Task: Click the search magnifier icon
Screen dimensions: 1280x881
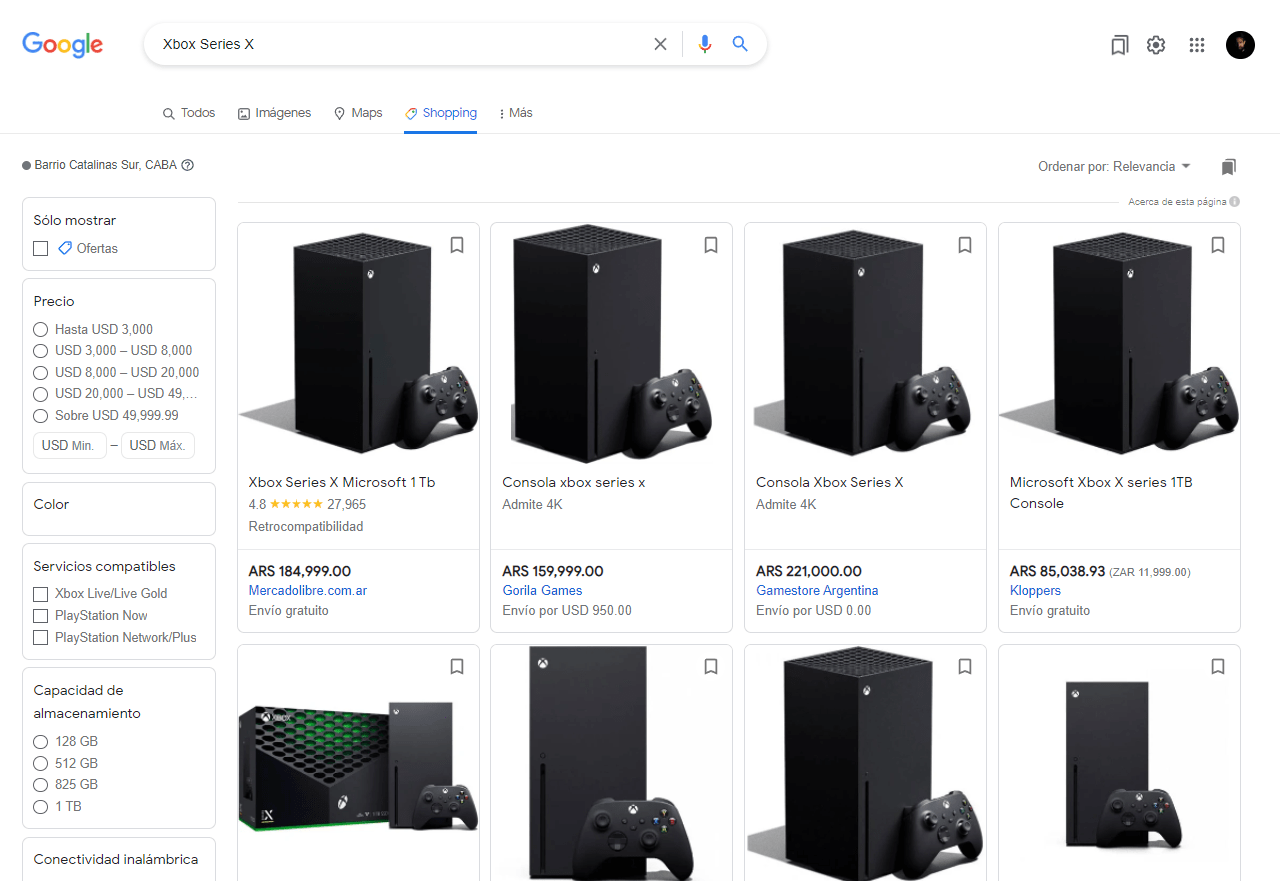Action: pyautogui.click(x=739, y=44)
